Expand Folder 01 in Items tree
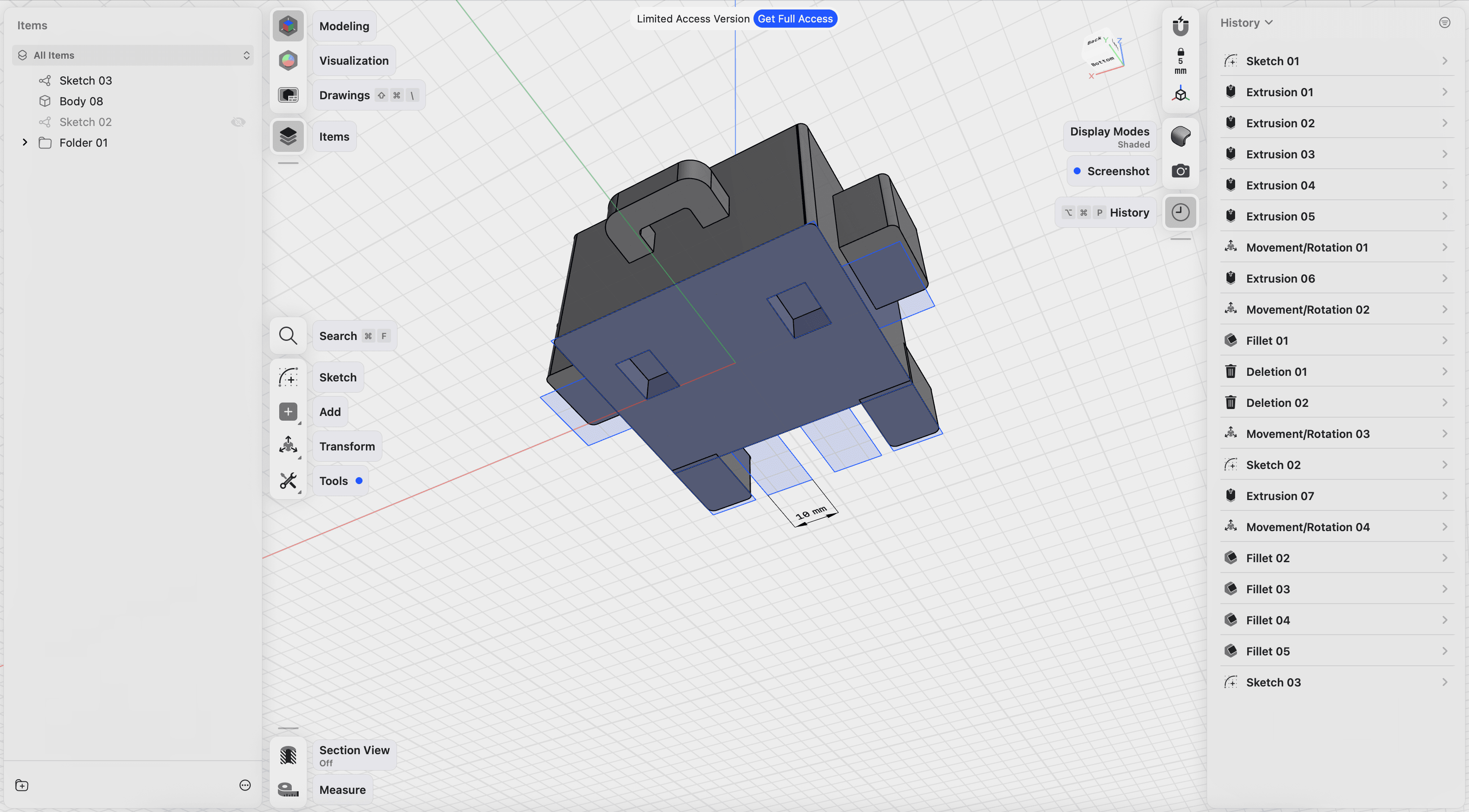Viewport: 1469px width, 812px height. [25, 142]
